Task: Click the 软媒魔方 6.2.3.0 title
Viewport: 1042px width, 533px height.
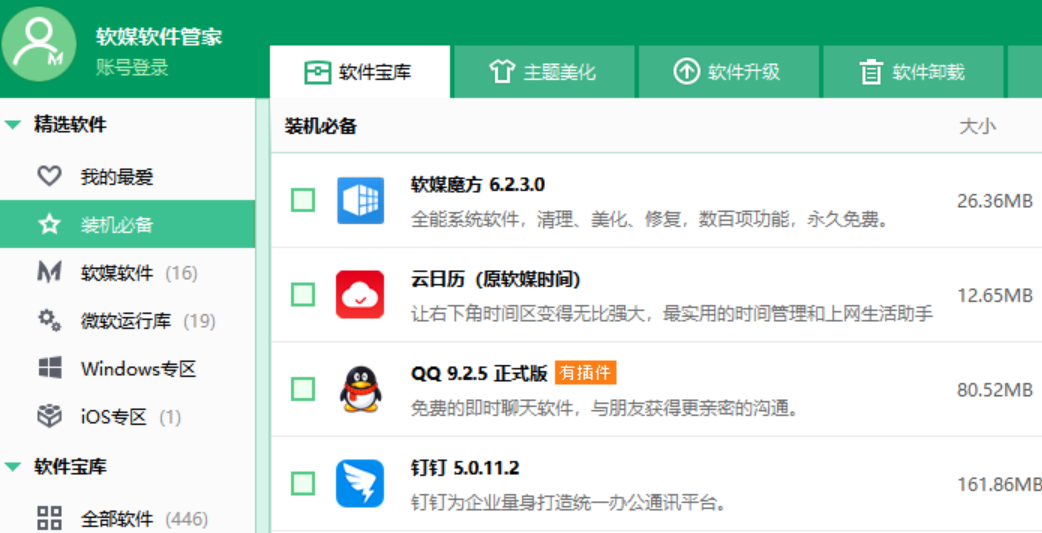Action: click(478, 184)
